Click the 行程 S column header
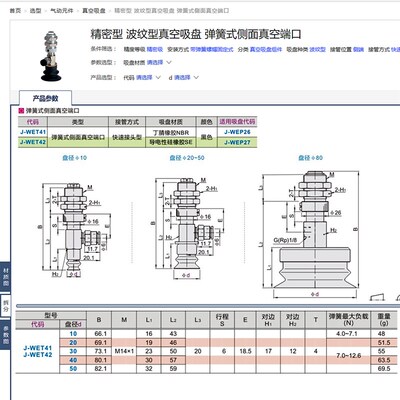This screenshot has height=400, width=400. (222, 320)
